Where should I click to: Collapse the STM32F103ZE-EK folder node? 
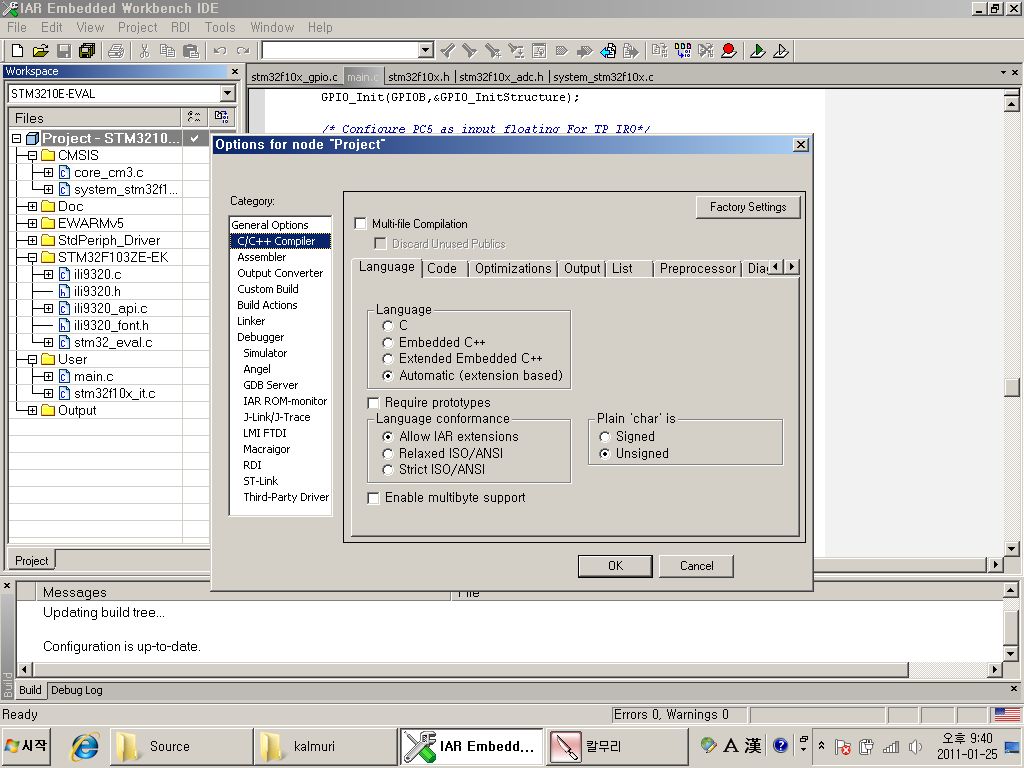click(x=32, y=257)
